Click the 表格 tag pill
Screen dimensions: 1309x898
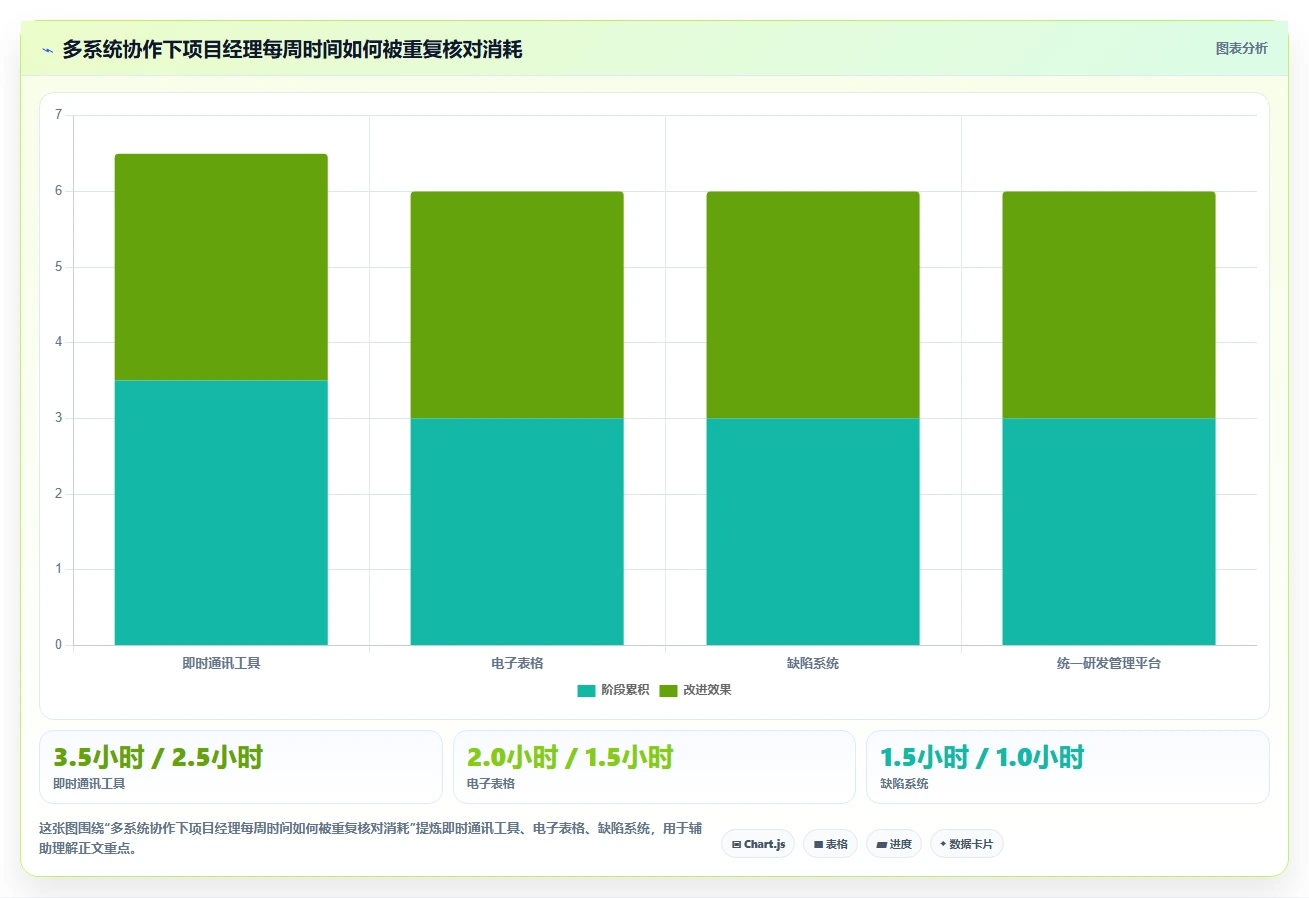[x=830, y=844]
